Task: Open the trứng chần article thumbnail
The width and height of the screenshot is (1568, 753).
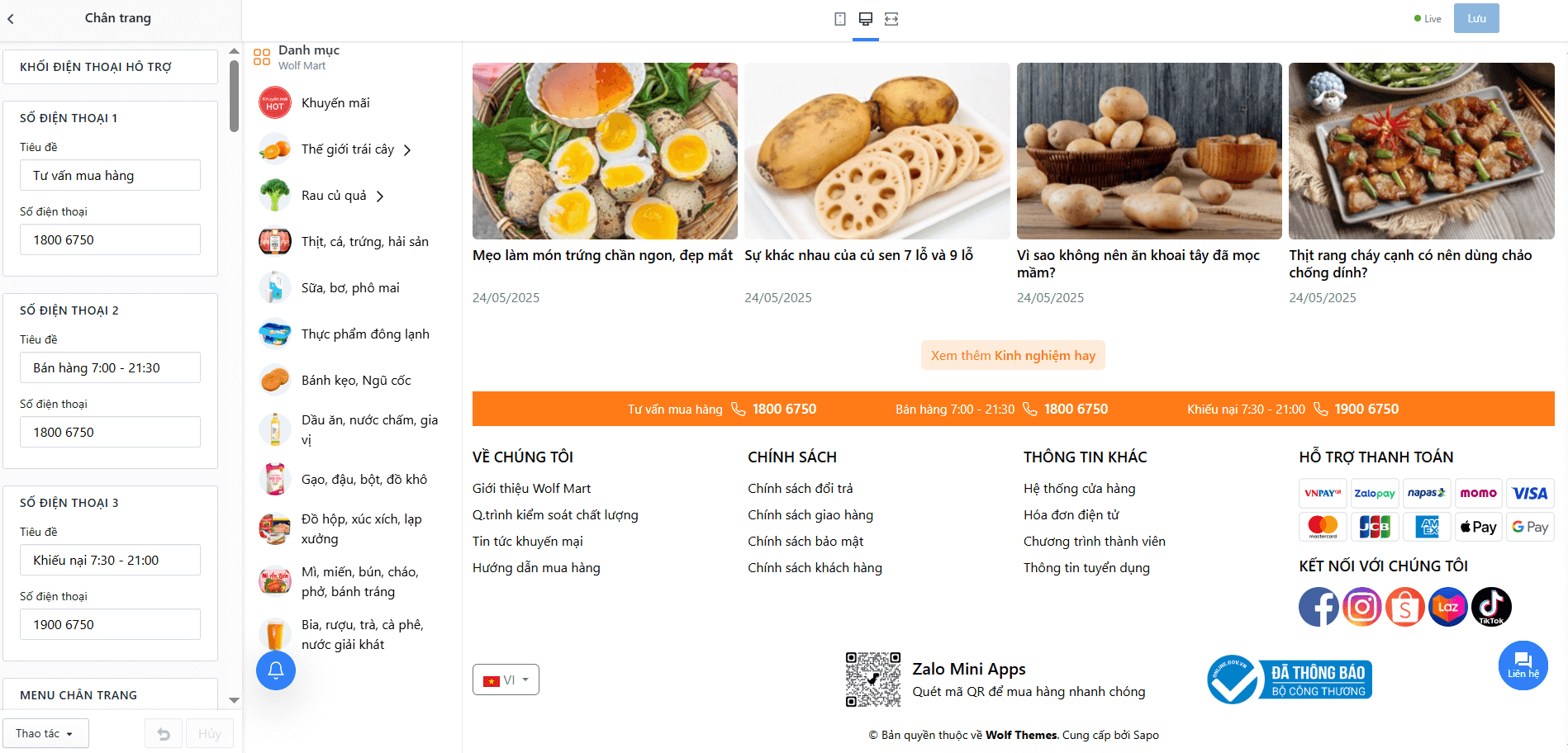Action: point(605,151)
